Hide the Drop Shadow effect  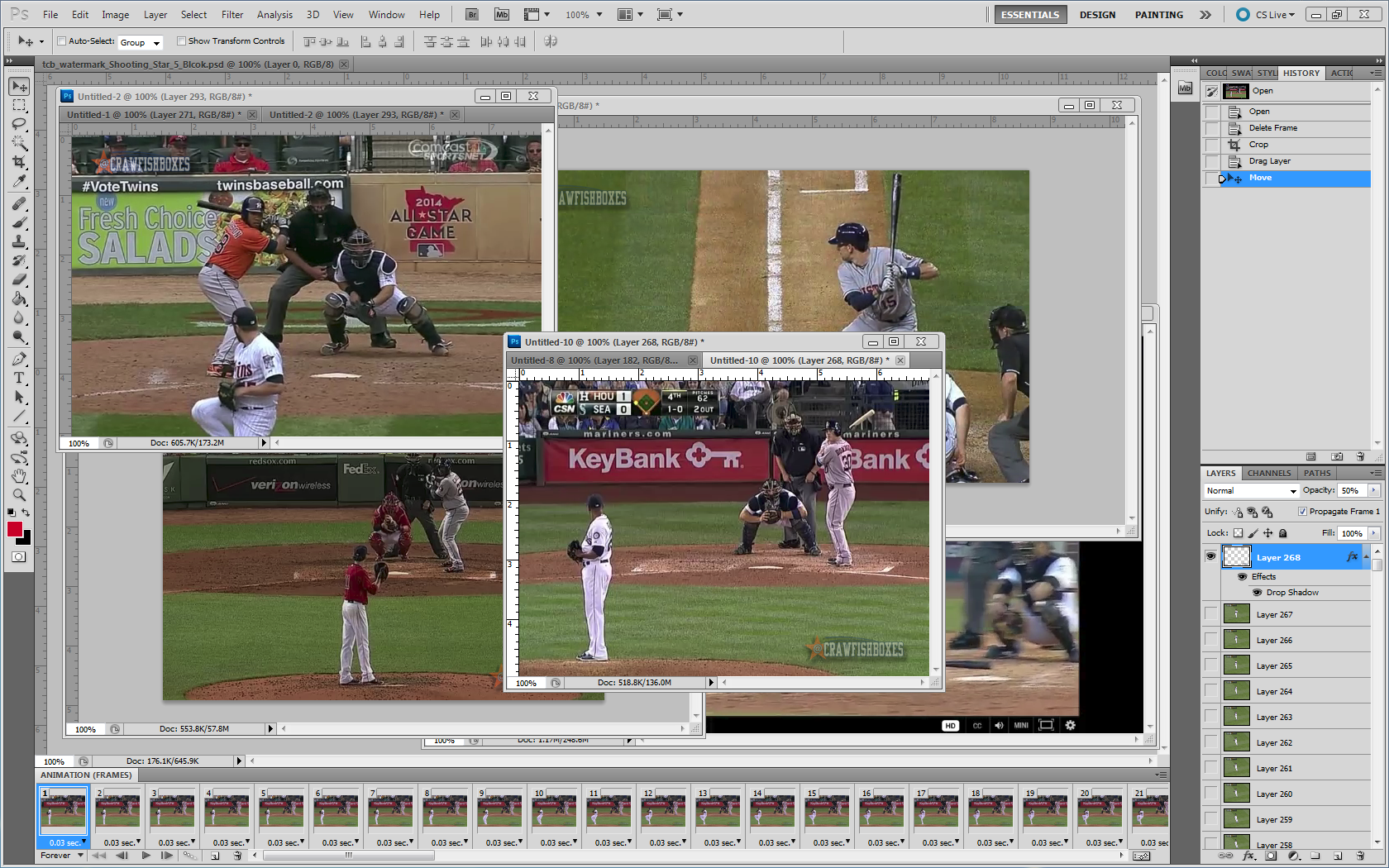click(1257, 593)
